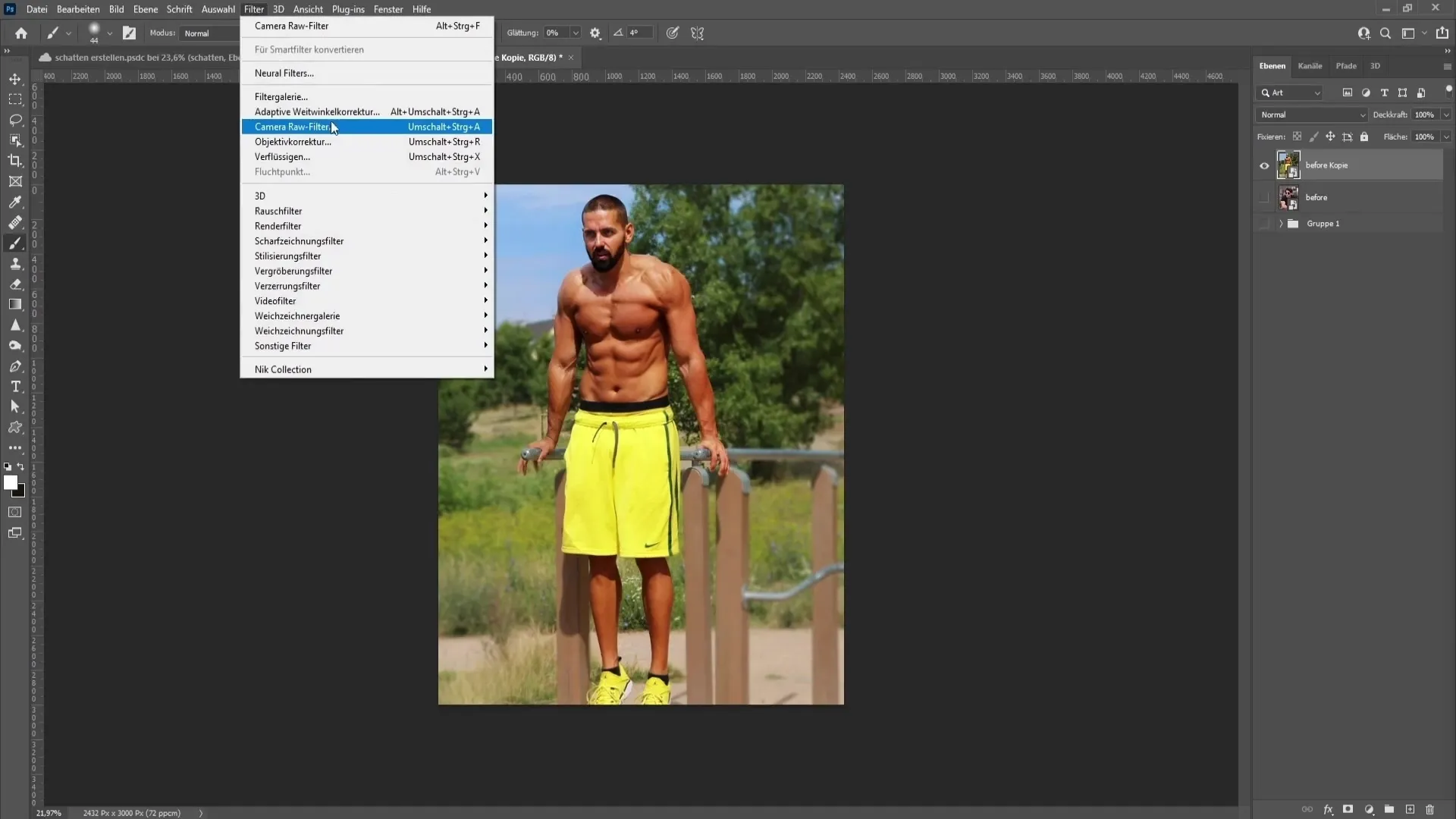This screenshot has width=1456, height=819.
Task: Show the 'Gruppe 1' group visibility box
Action: pos(1264,224)
